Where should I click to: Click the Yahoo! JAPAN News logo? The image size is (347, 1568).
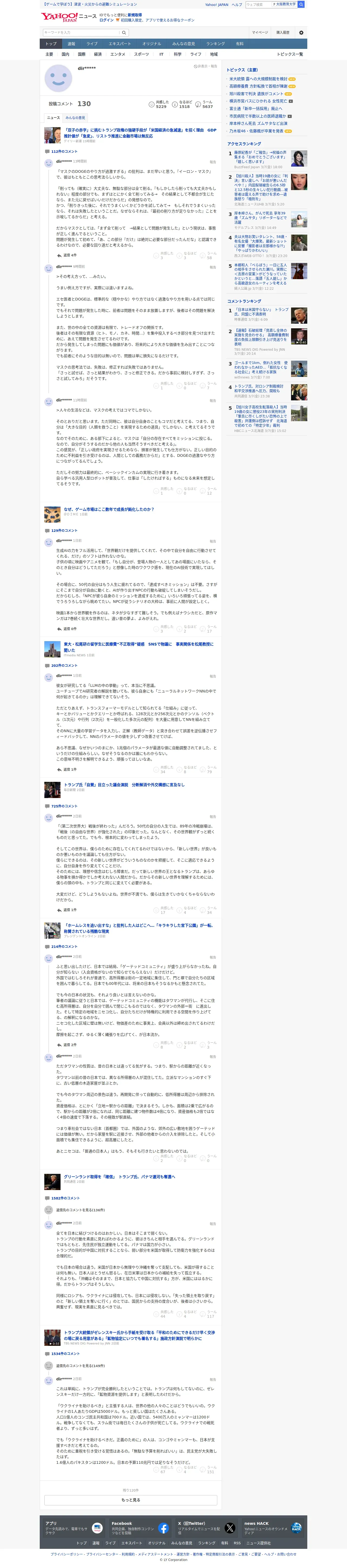pos(68,17)
